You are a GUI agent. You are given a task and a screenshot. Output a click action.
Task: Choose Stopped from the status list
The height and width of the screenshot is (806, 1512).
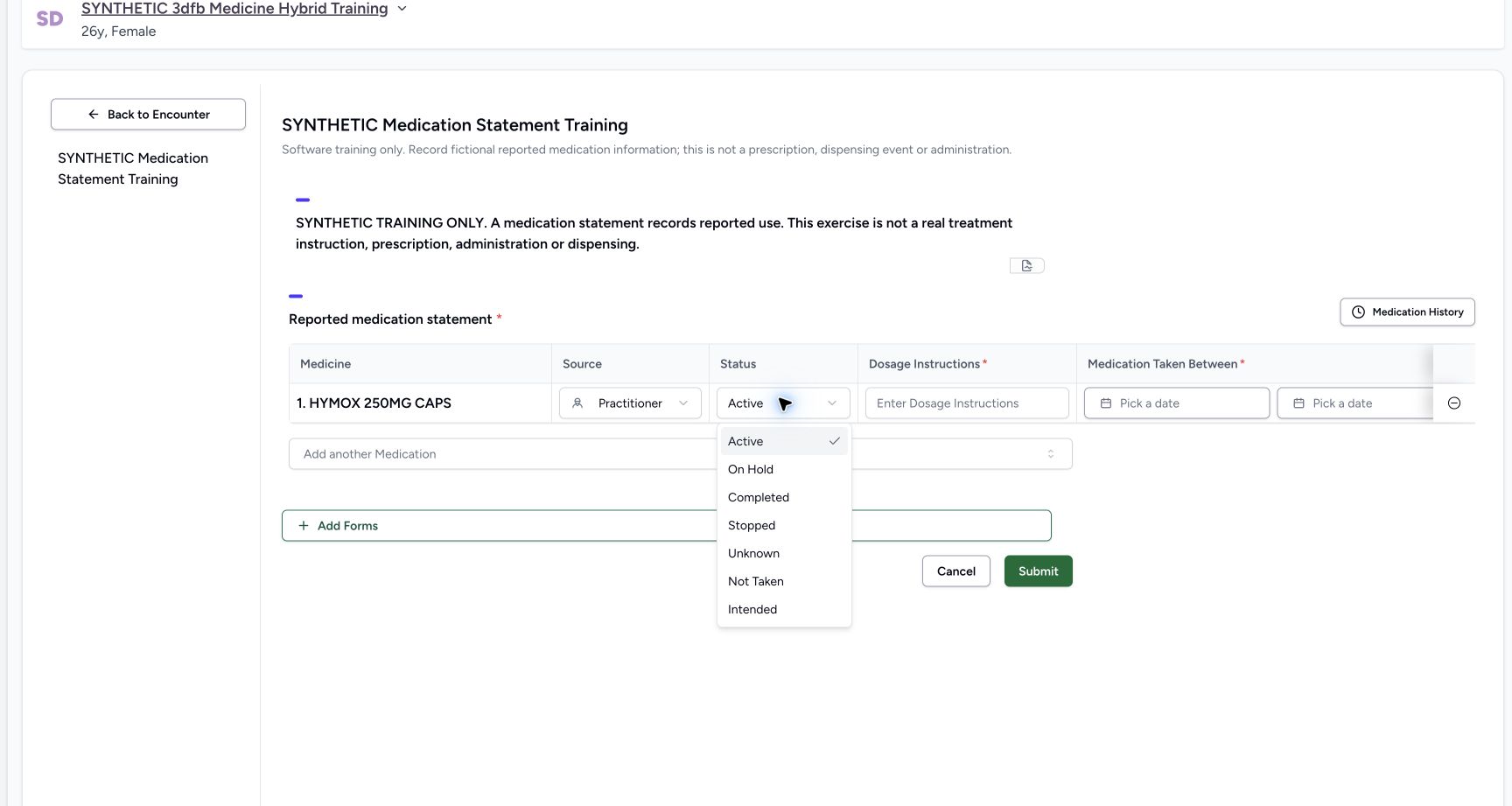[x=784, y=525]
